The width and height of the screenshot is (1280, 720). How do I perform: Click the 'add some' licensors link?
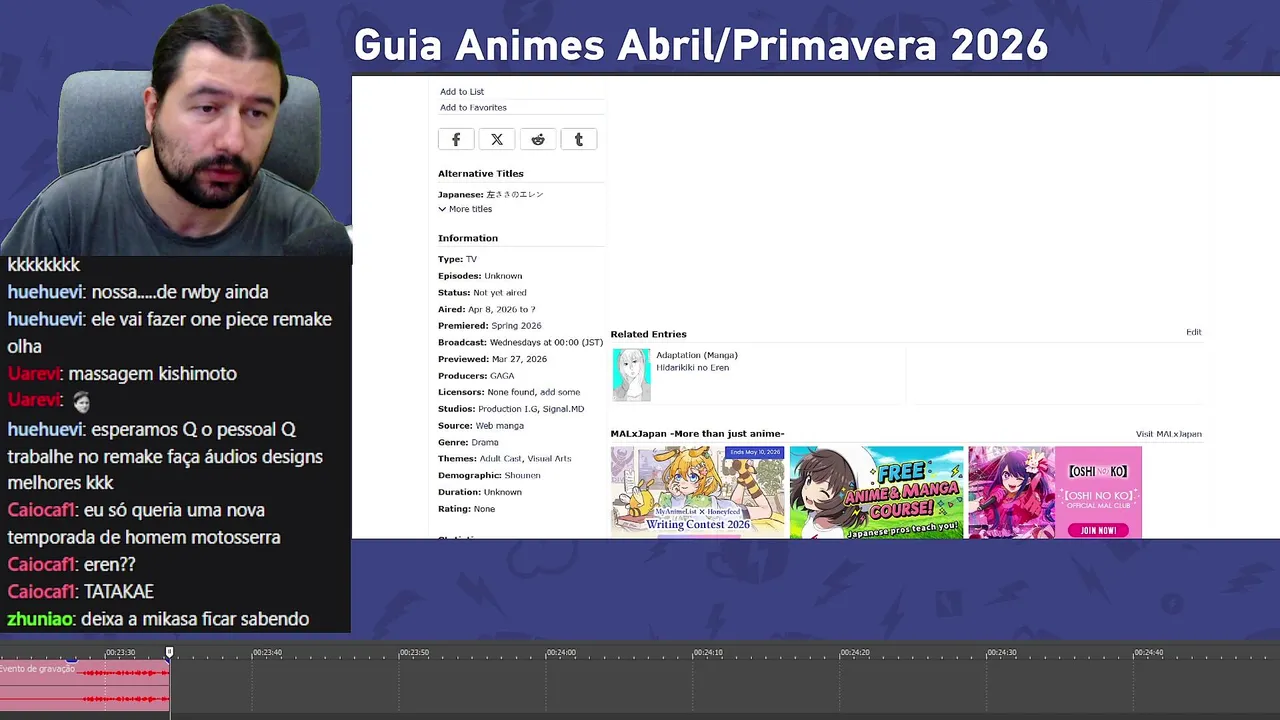click(560, 393)
